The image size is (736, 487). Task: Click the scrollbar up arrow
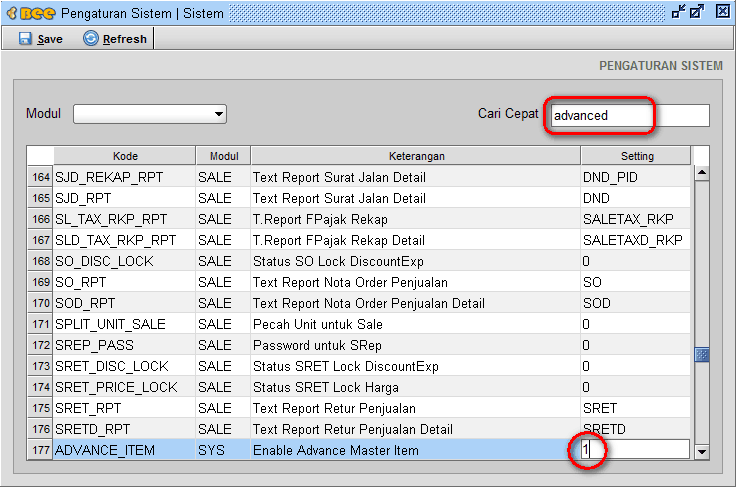click(x=702, y=173)
